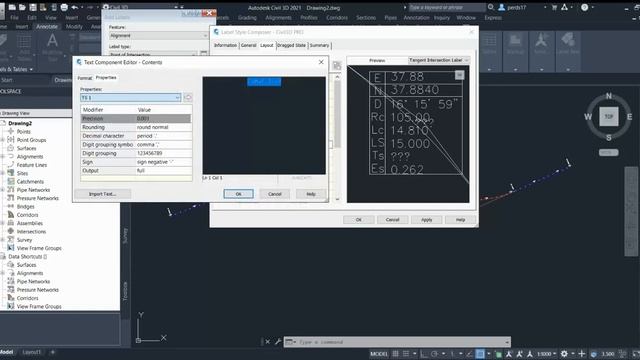Open the Express menu in menu bar
This screenshot has width=640, height=360.
[x=493, y=18]
